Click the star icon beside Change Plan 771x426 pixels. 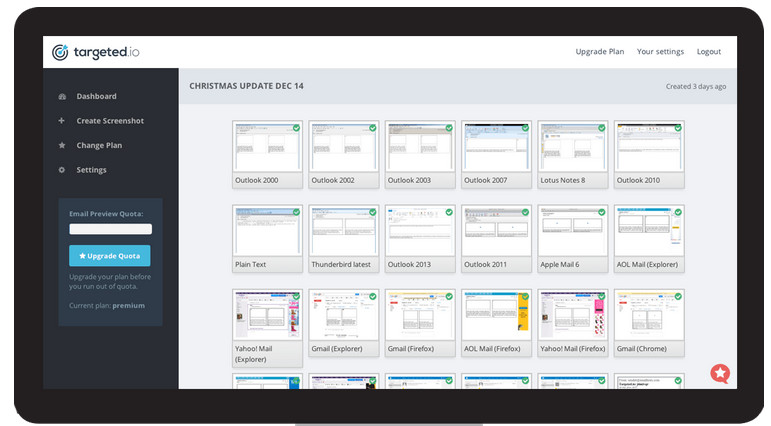62,145
